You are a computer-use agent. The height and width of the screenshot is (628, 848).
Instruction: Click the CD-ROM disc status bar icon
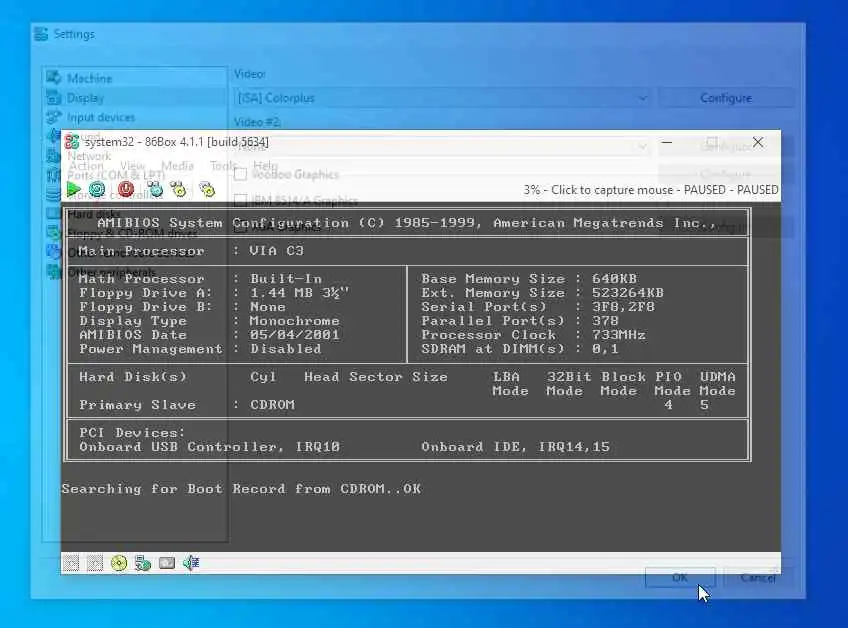[119, 563]
